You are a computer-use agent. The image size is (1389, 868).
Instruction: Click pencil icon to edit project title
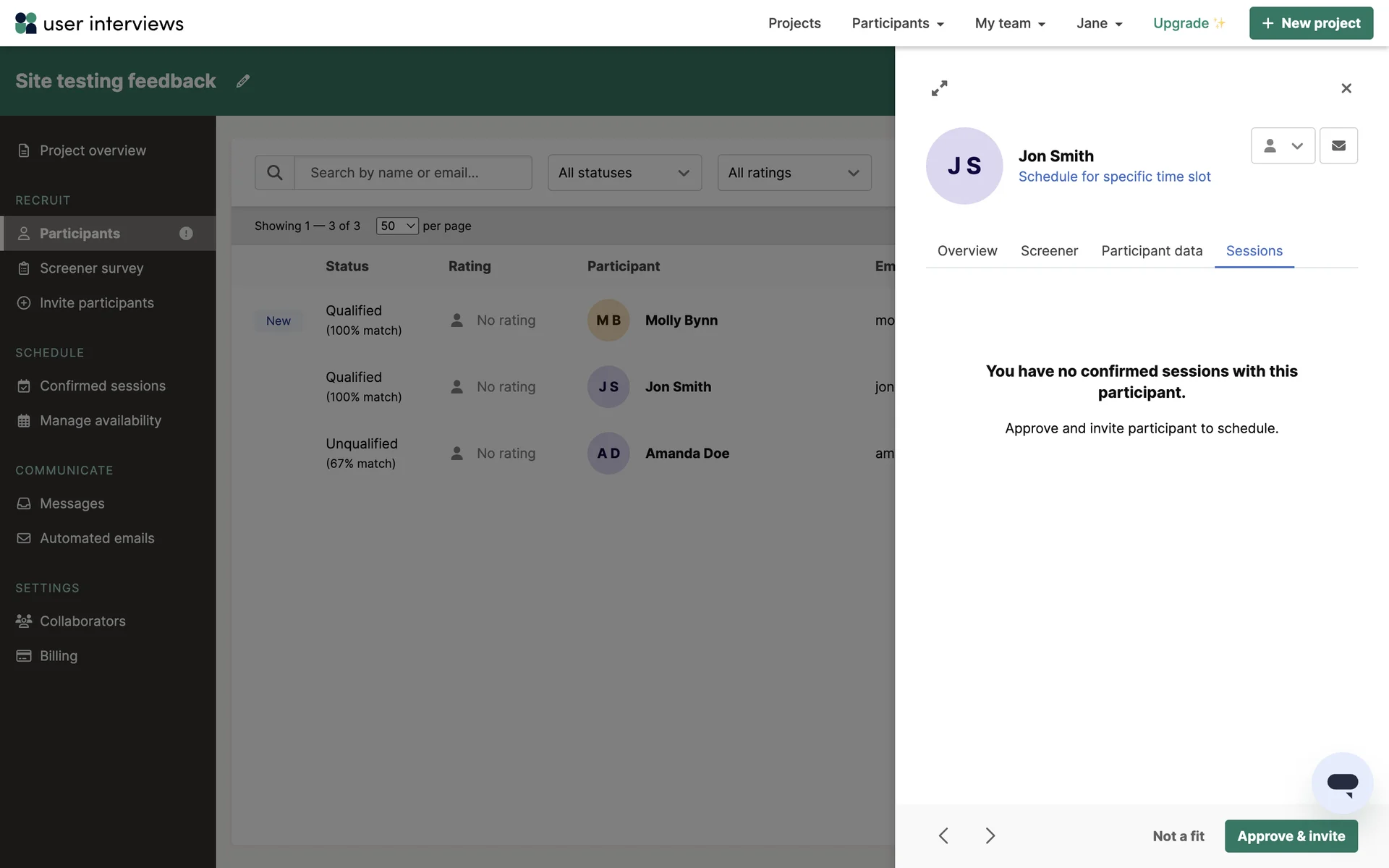point(243,81)
